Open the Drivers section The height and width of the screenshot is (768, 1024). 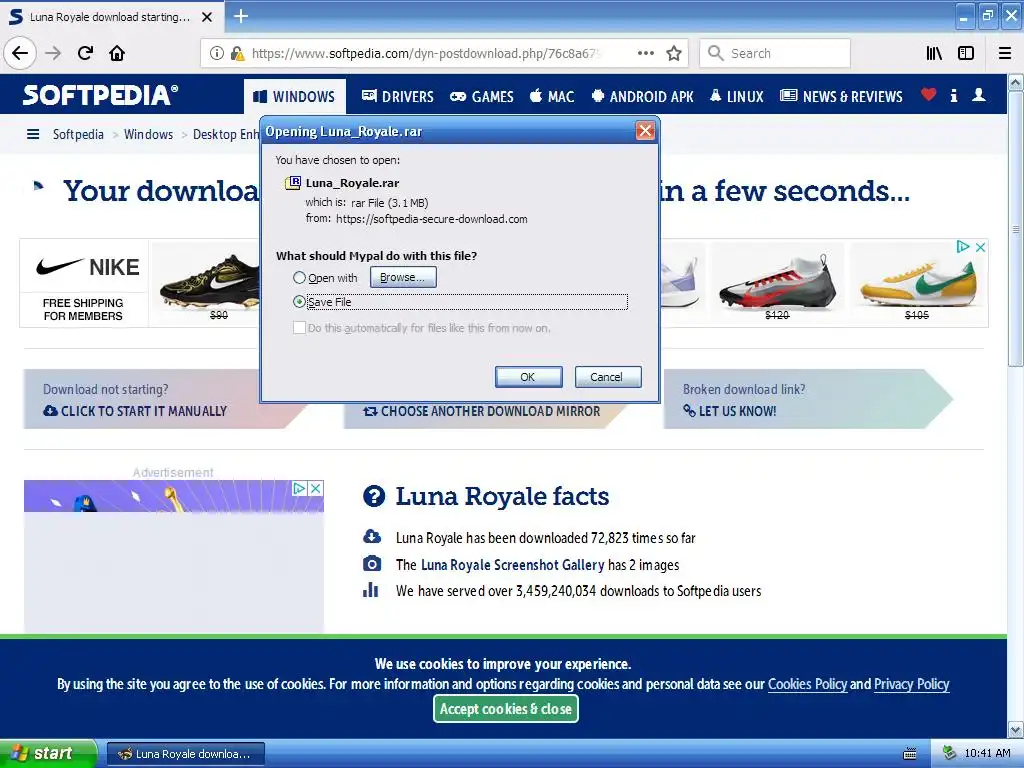[x=398, y=97]
